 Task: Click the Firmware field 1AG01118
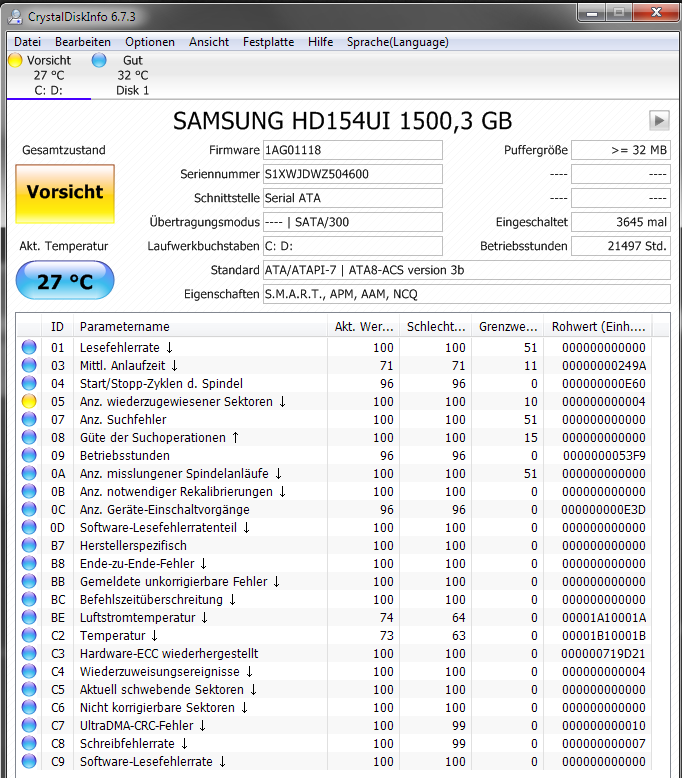(353, 150)
